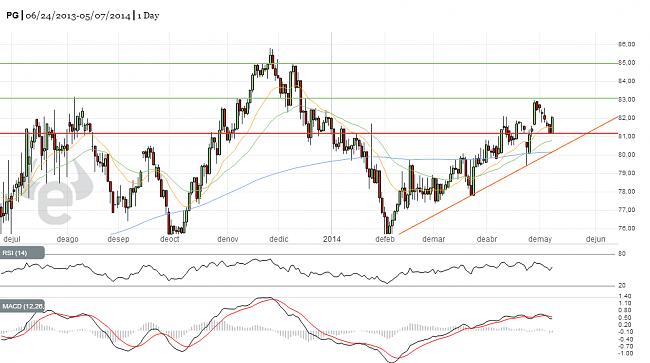Click the 'defeb' x-axis month label
The width and height of the screenshot is (650, 363).
click(385, 239)
